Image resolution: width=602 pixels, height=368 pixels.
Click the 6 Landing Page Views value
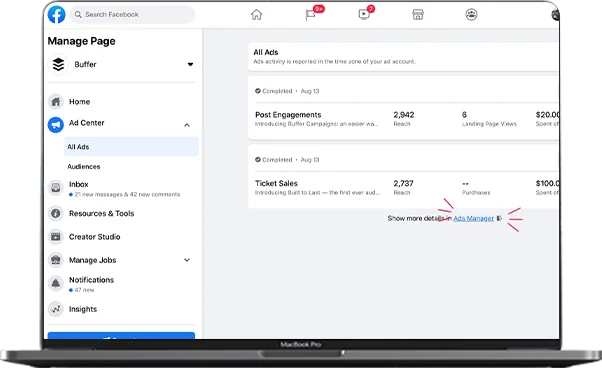point(464,115)
